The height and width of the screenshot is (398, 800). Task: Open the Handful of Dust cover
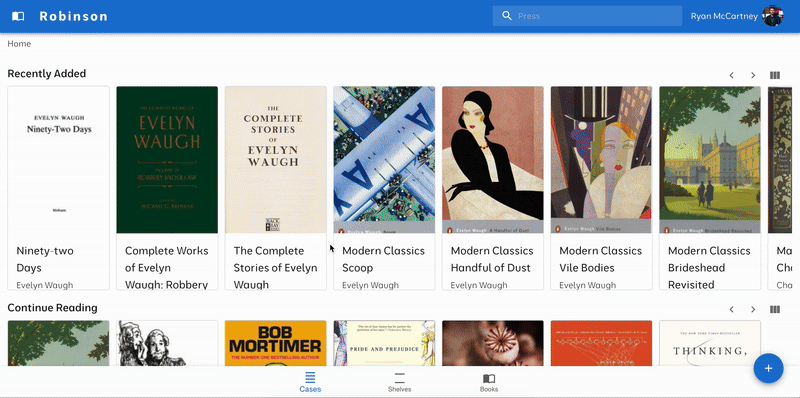[493, 160]
